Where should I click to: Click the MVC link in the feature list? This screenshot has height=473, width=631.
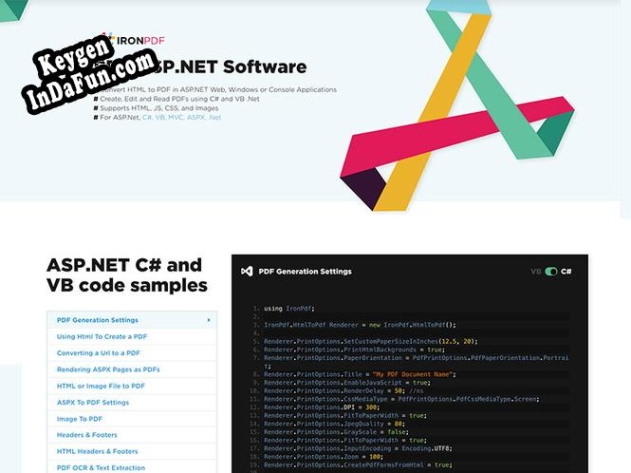(175, 118)
